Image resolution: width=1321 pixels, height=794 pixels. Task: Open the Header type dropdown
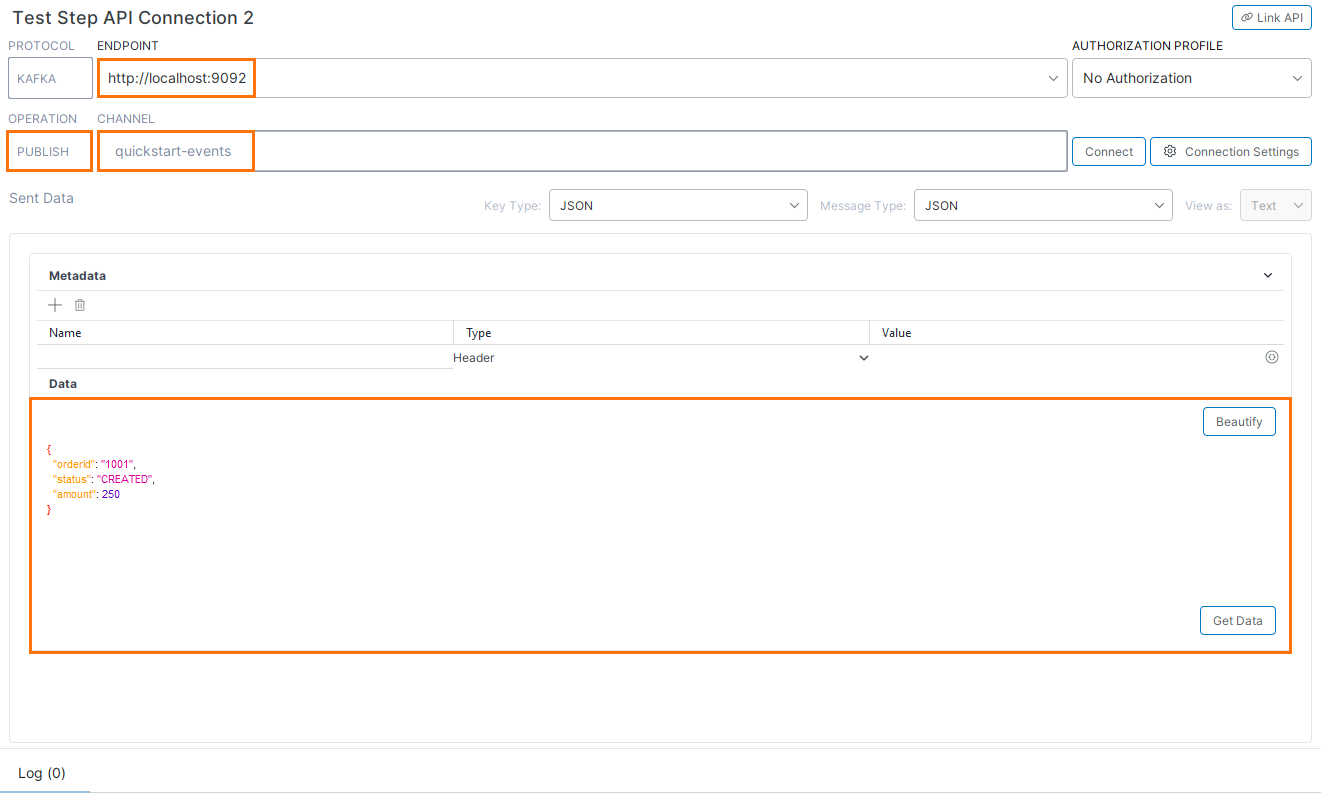pyautogui.click(x=661, y=357)
